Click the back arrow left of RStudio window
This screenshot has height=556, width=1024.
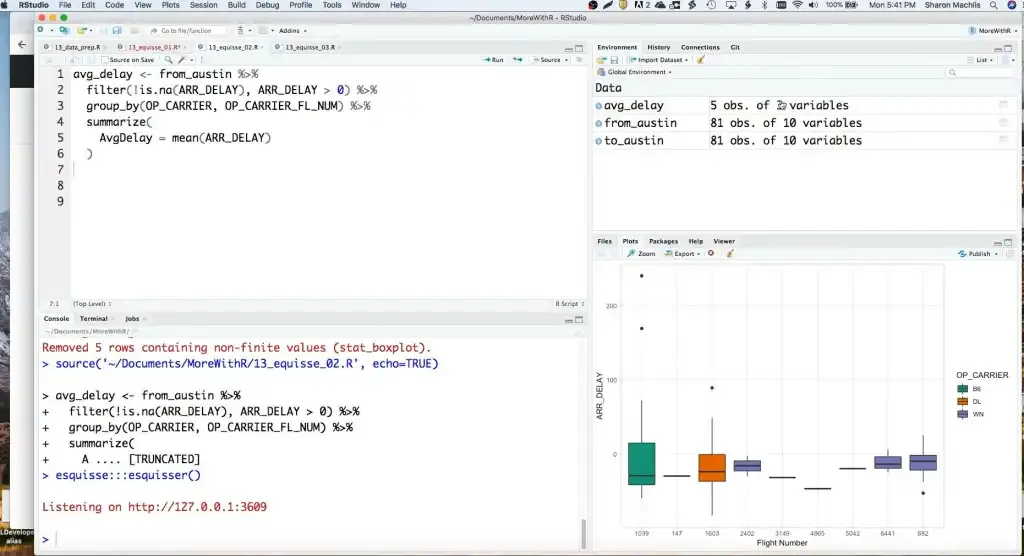[22, 44]
